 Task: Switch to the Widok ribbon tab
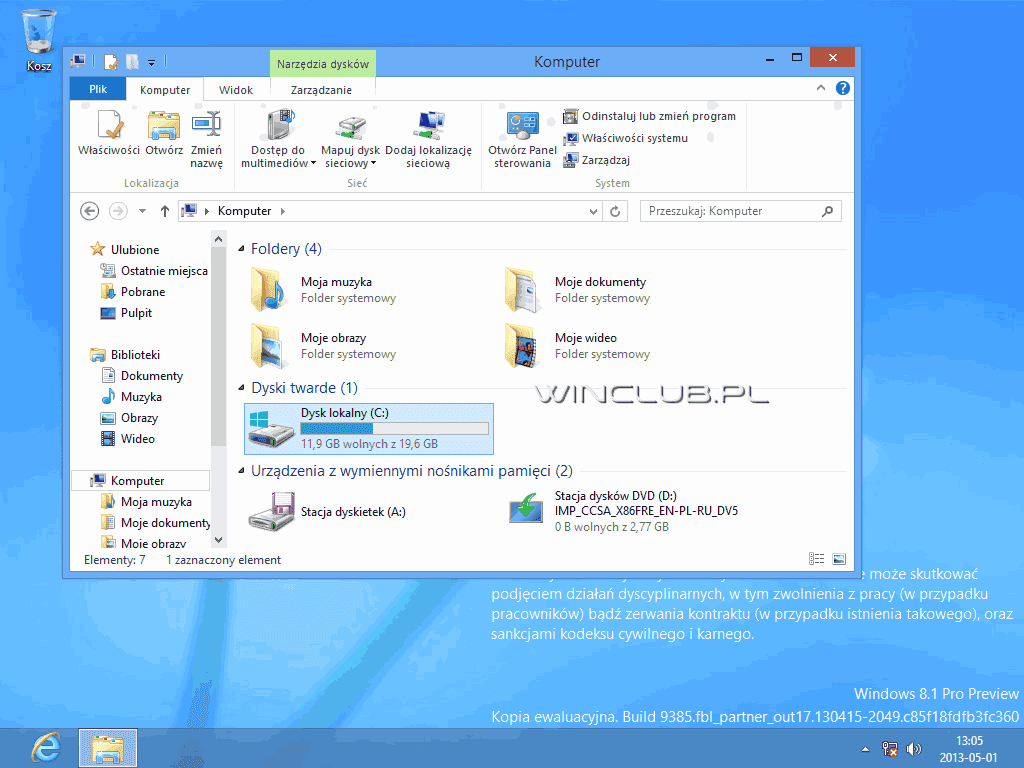236,89
